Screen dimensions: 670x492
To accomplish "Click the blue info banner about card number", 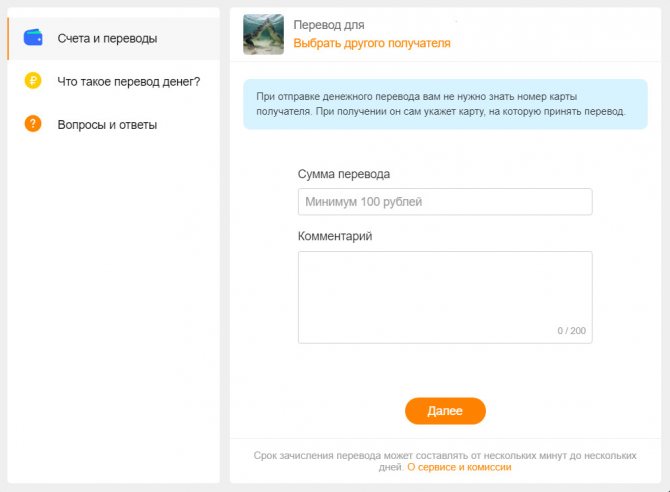I will pos(445,104).
